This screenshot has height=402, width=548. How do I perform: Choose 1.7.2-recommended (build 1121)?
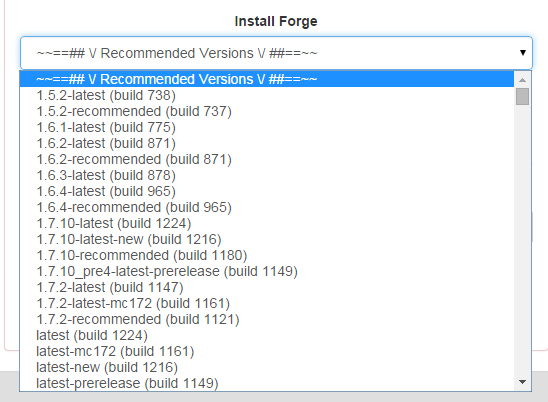[x=267, y=320]
